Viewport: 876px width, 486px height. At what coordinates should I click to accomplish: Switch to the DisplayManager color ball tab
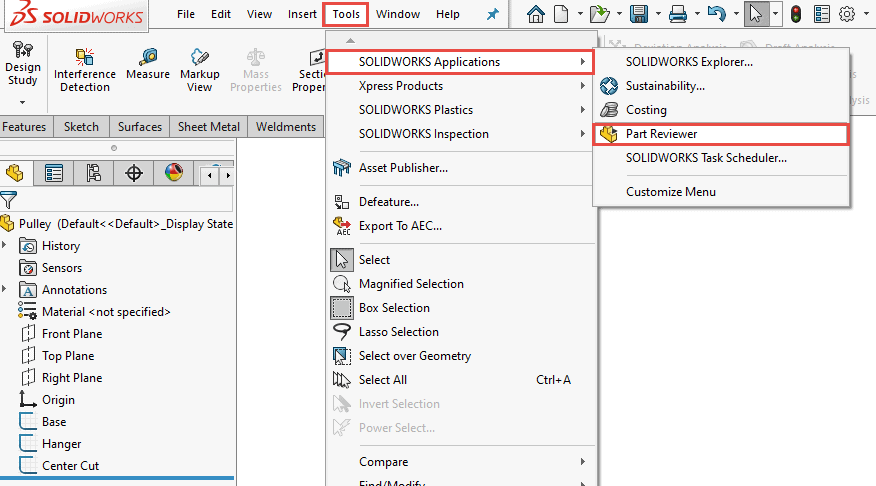click(x=174, y=173)
